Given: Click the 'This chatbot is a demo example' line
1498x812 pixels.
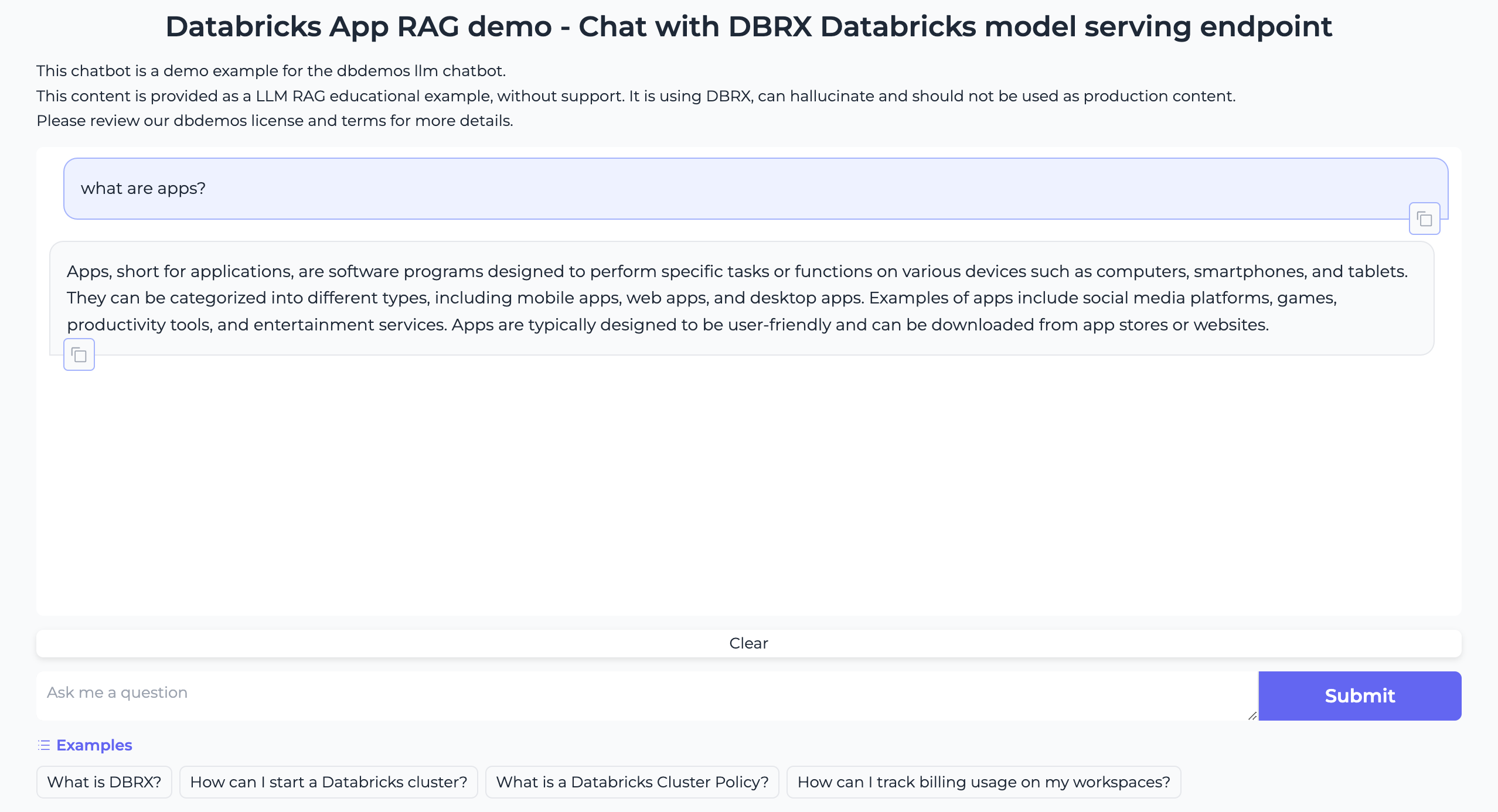Looking at the screenshot, I should [x=271, y=71].
